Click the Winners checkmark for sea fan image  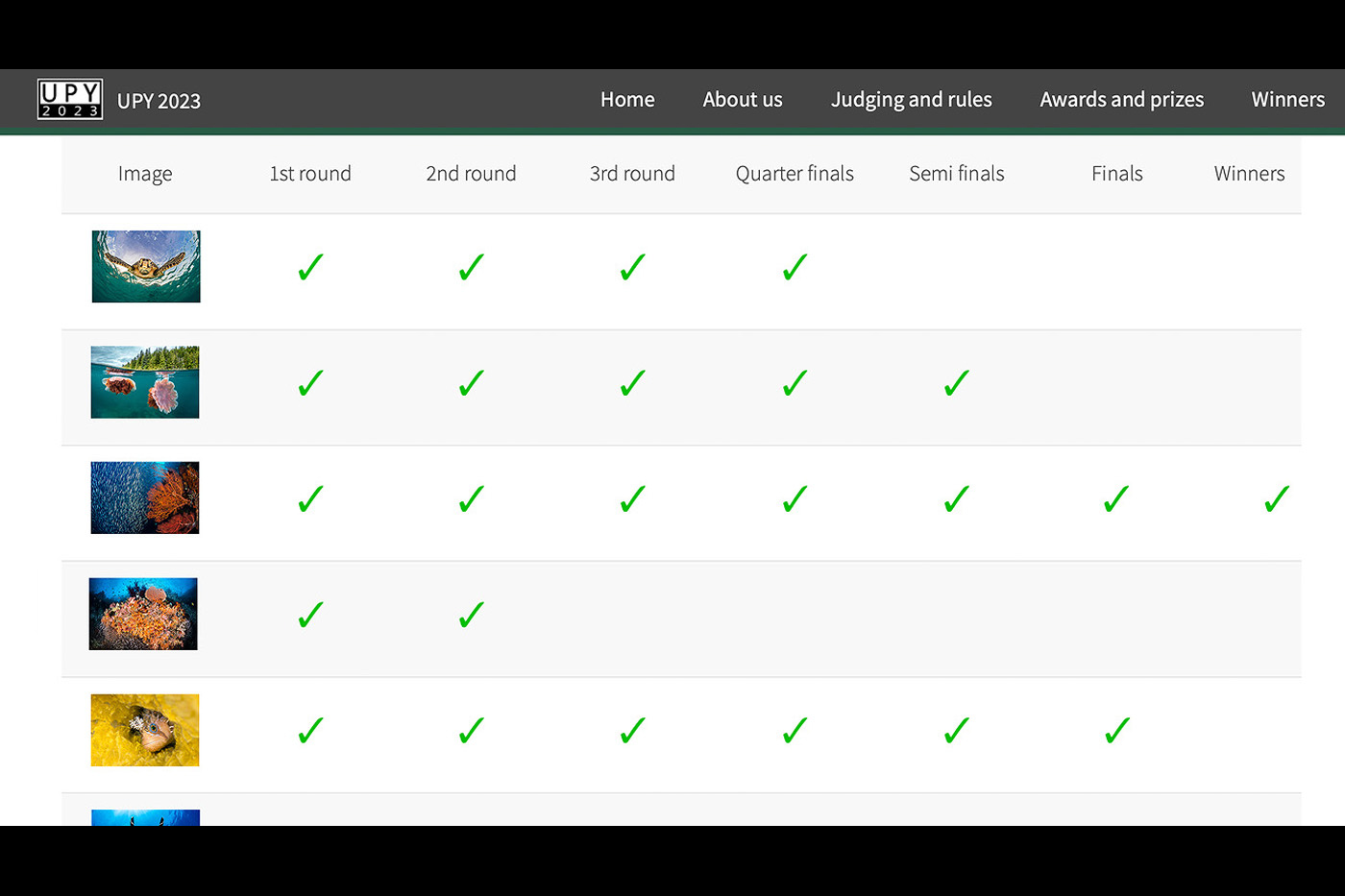tap(1277, 499)
